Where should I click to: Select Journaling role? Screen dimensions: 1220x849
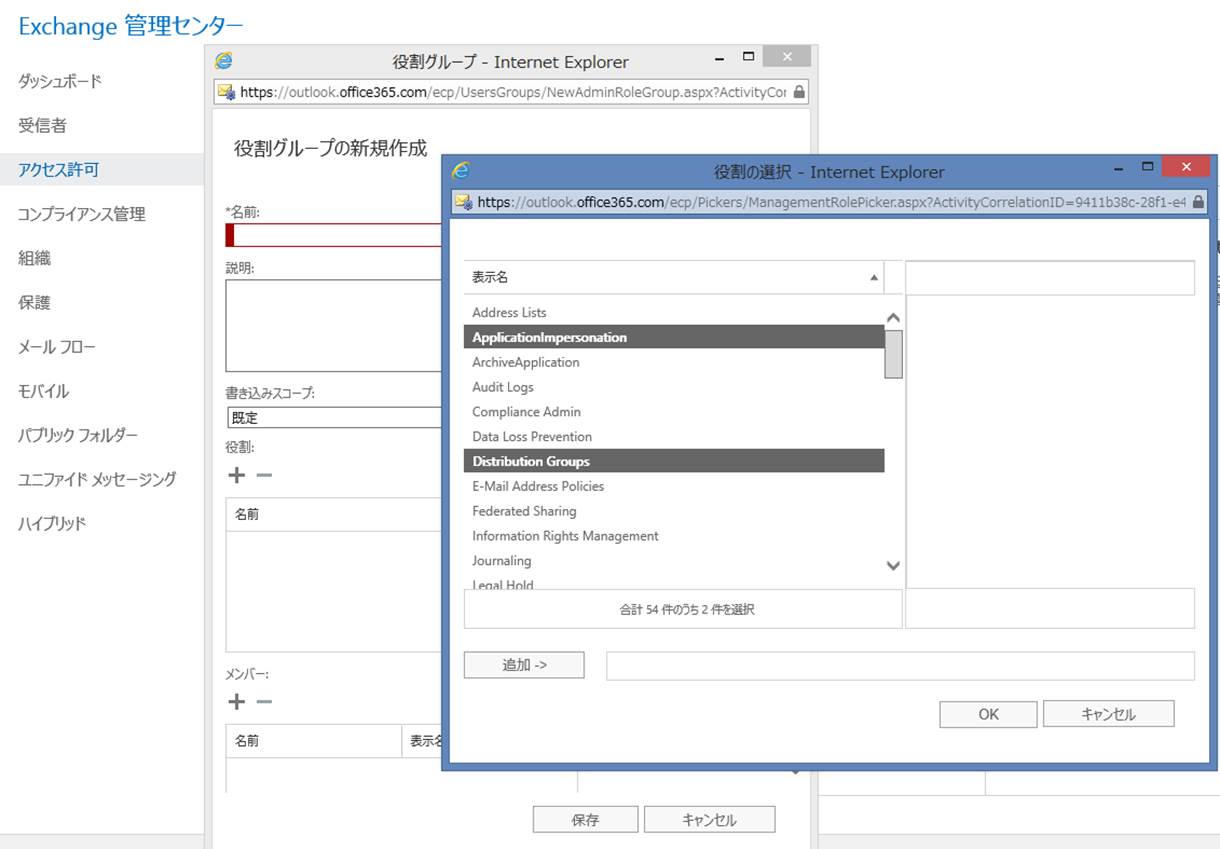pyautogui.click(x=674, y=561)
